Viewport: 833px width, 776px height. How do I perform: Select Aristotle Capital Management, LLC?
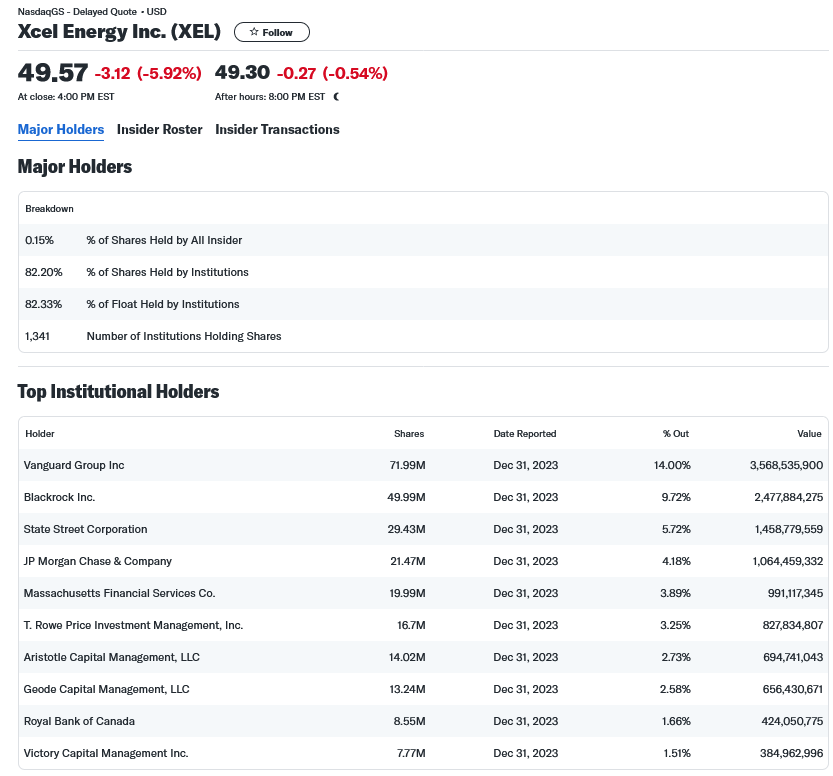pos(112,657)
